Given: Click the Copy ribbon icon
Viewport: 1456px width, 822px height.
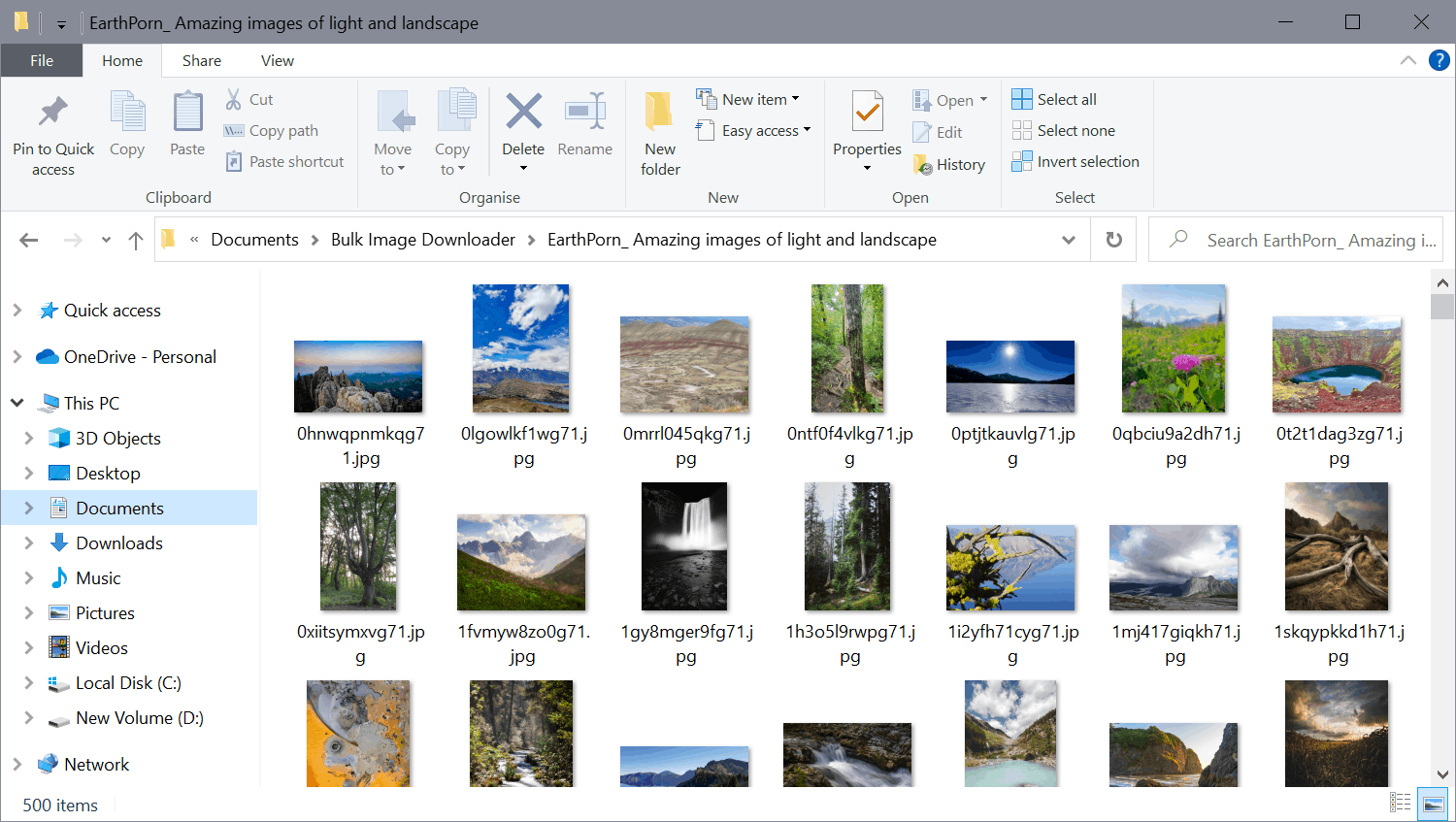Looking at the screenshot, I should coord(127,112).
